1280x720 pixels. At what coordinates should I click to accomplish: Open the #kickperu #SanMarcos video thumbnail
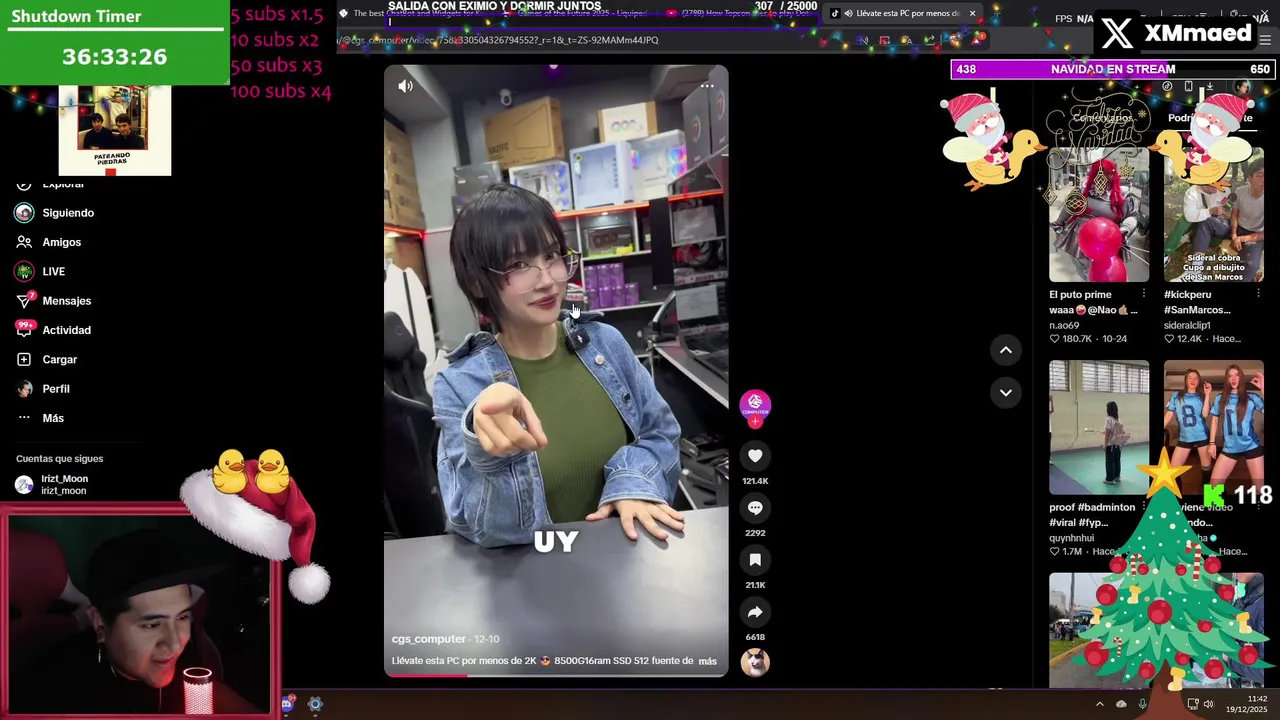click(1214, 215)
